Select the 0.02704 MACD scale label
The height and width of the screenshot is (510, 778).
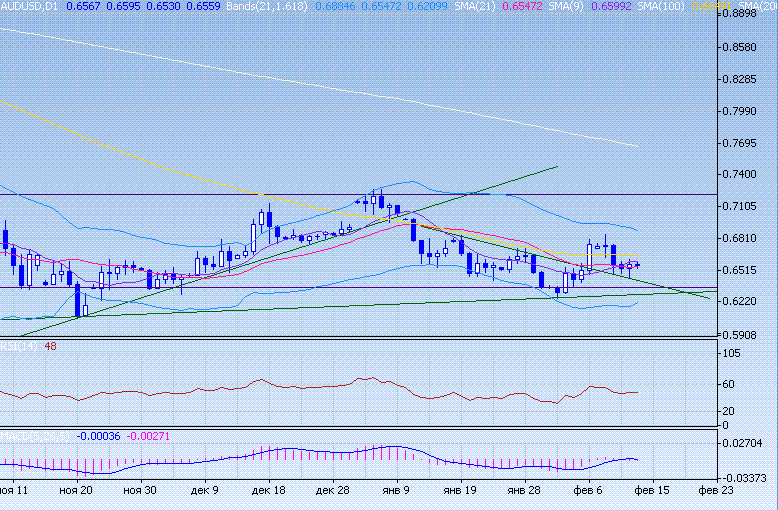pyautogui.click(x=743, y=442)
